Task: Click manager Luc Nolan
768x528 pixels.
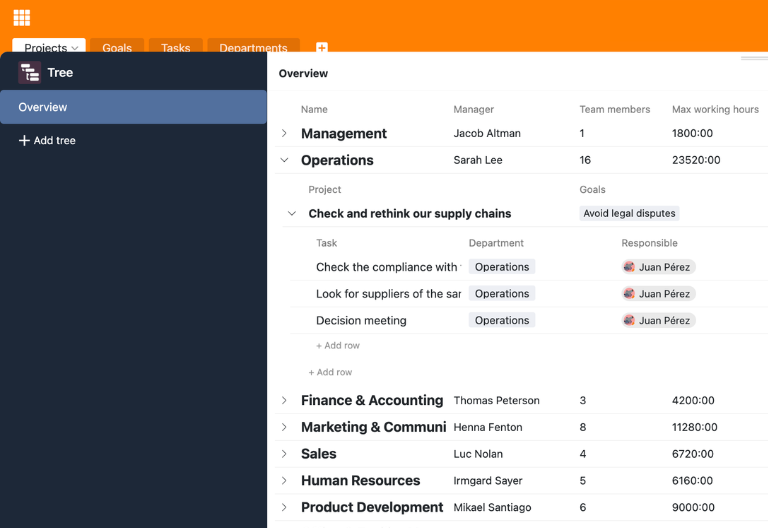Action: pyautogui.click(x=478, y=454)
